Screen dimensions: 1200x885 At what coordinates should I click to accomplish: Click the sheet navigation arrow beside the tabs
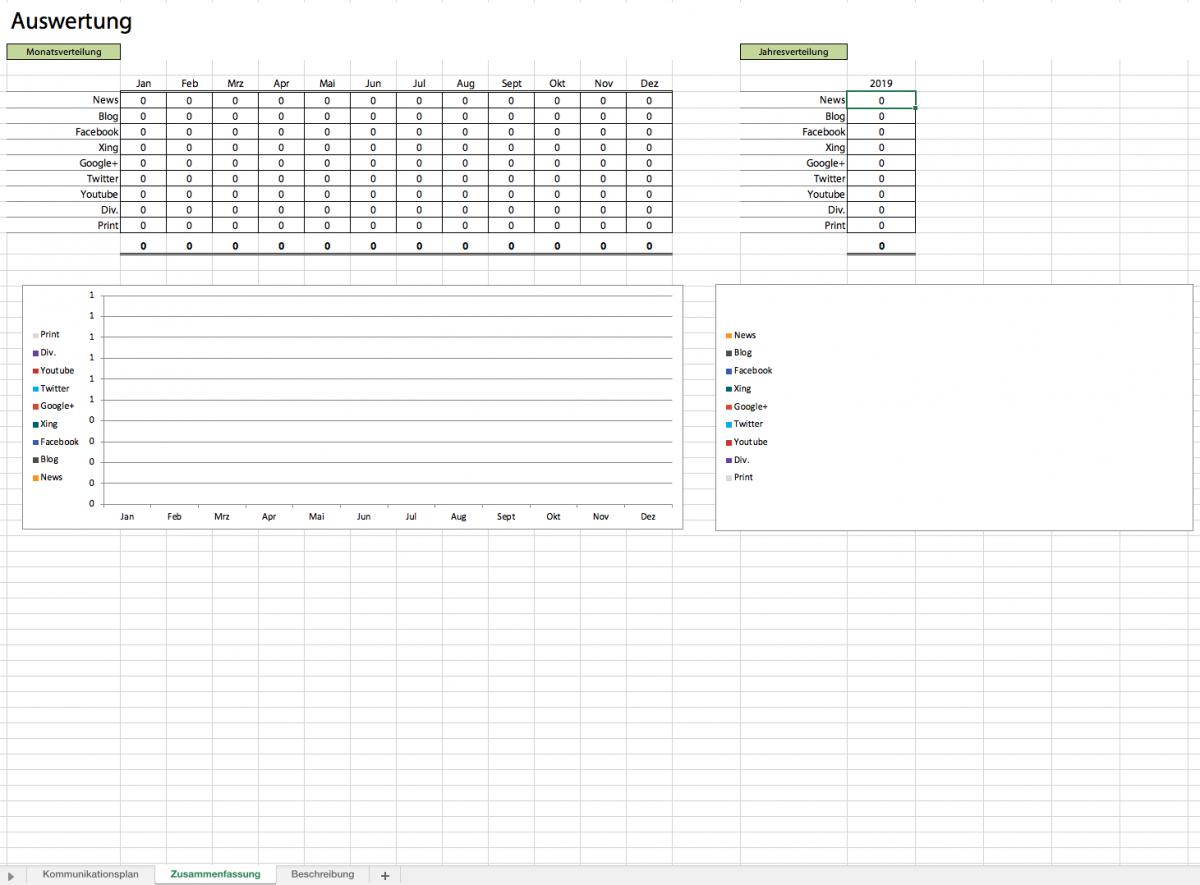click(10, 876)
